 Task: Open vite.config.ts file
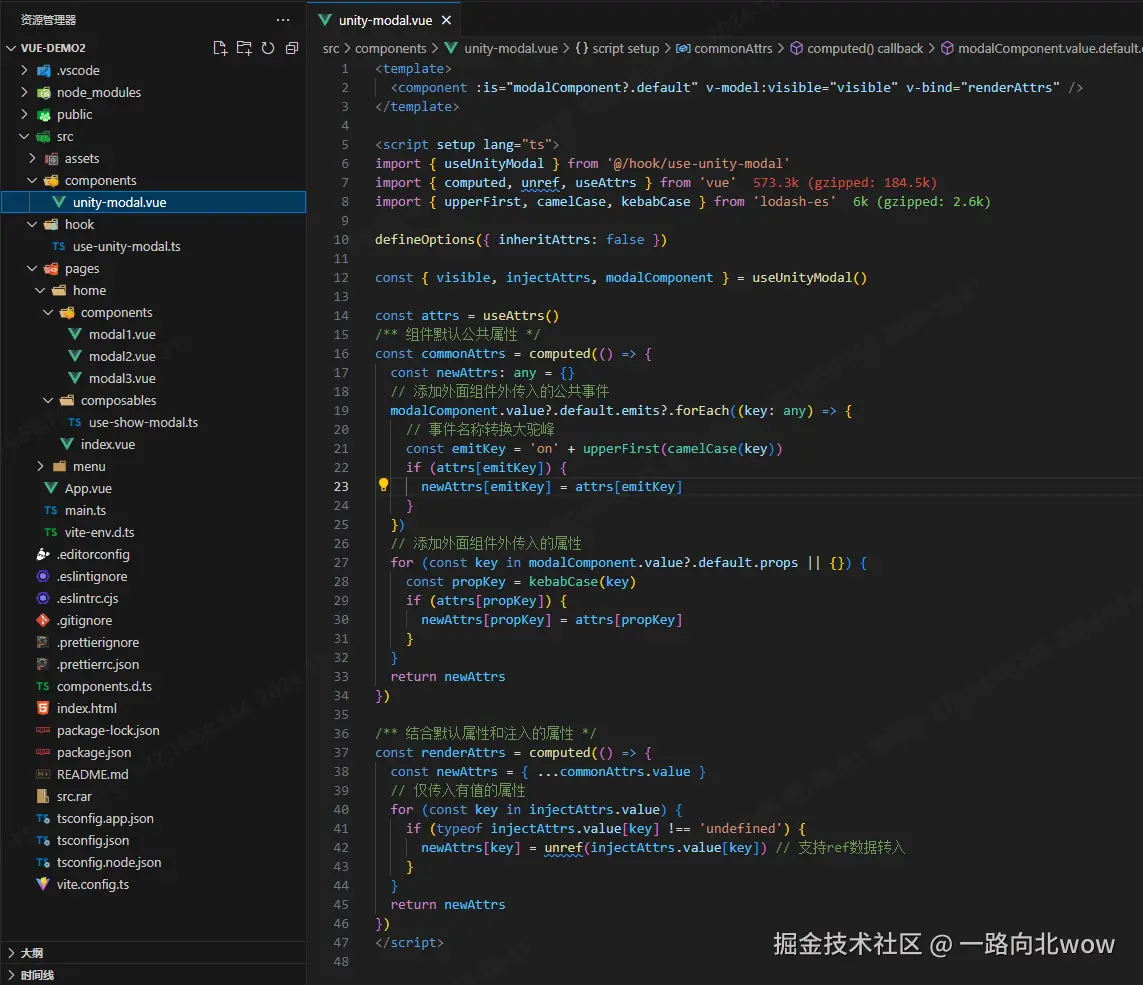point(153,884)
